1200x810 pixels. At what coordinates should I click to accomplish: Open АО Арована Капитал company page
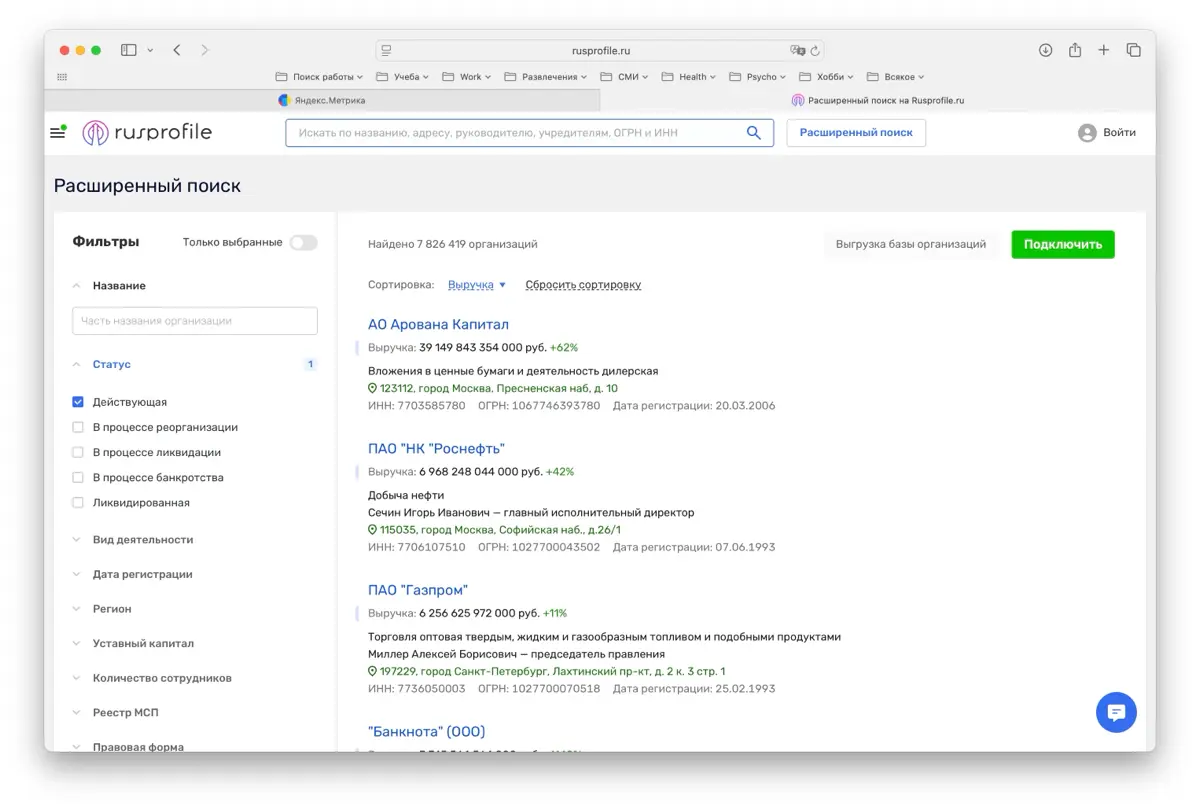438,325
